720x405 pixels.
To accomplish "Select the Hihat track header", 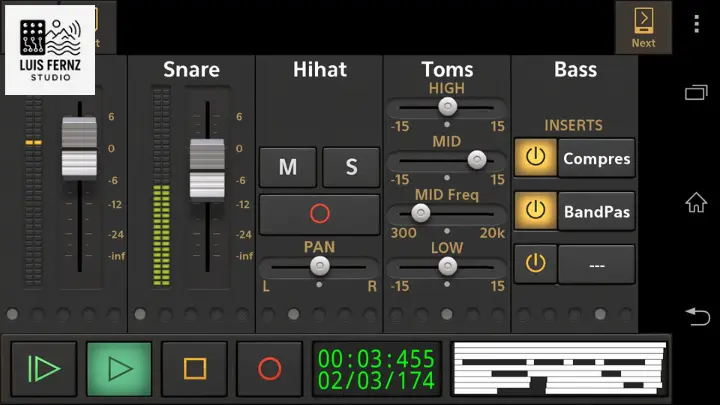I will pos(320,70).
